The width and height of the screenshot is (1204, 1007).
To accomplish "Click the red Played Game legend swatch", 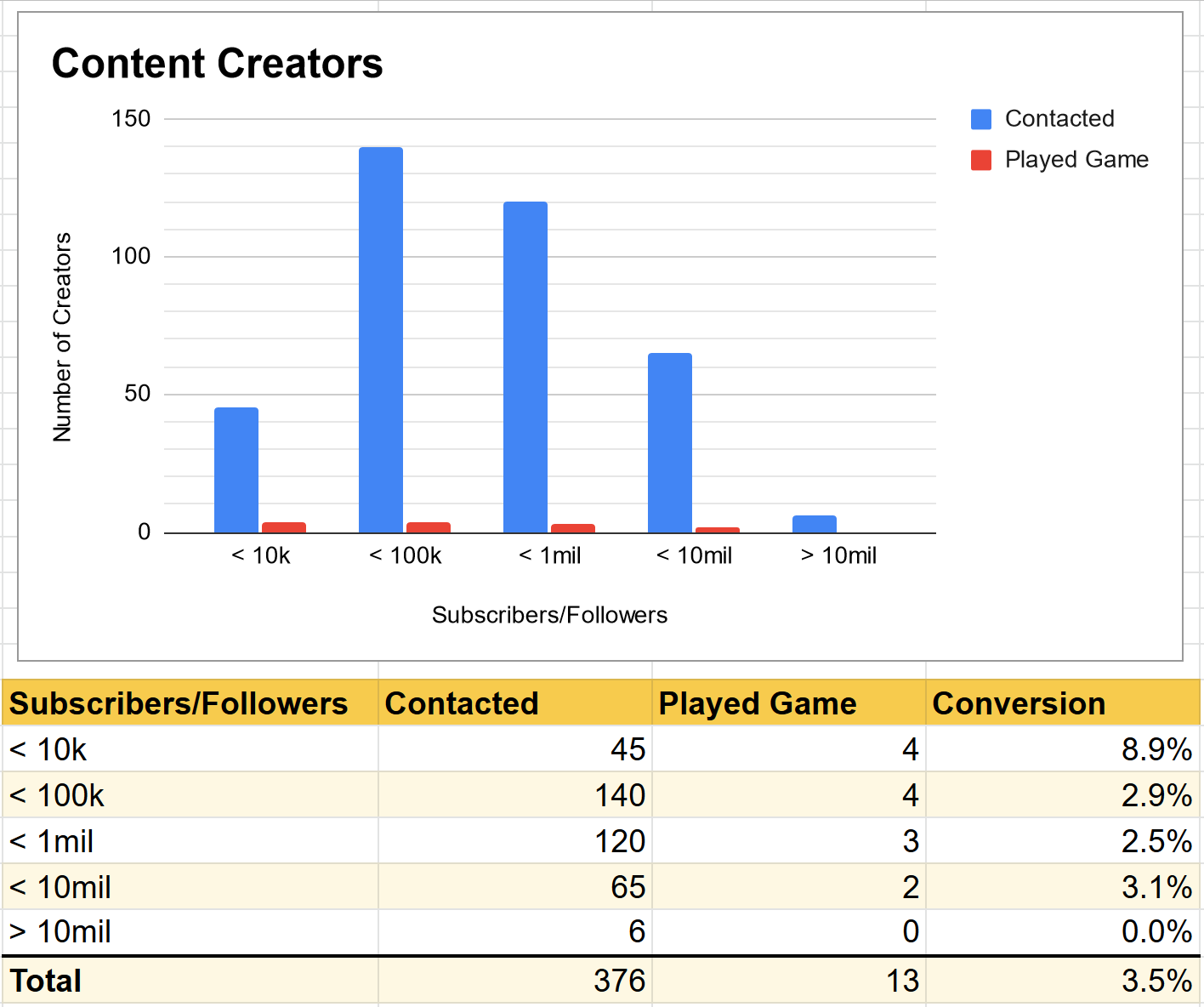I will coord(981,160).
